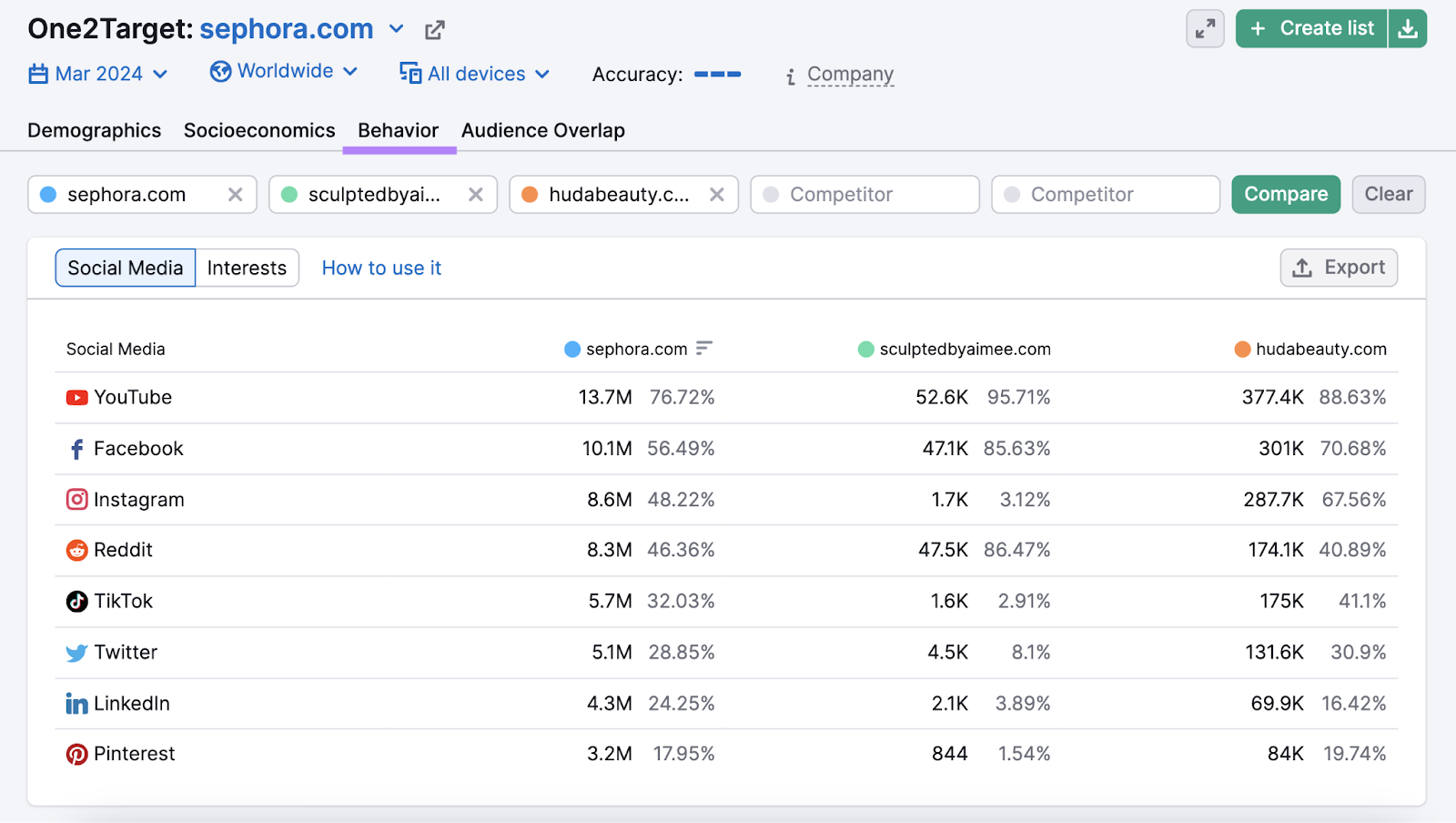Click the green download list icon
Viewport: 1456px width, 823px height.
click(x=1408, y=28)
